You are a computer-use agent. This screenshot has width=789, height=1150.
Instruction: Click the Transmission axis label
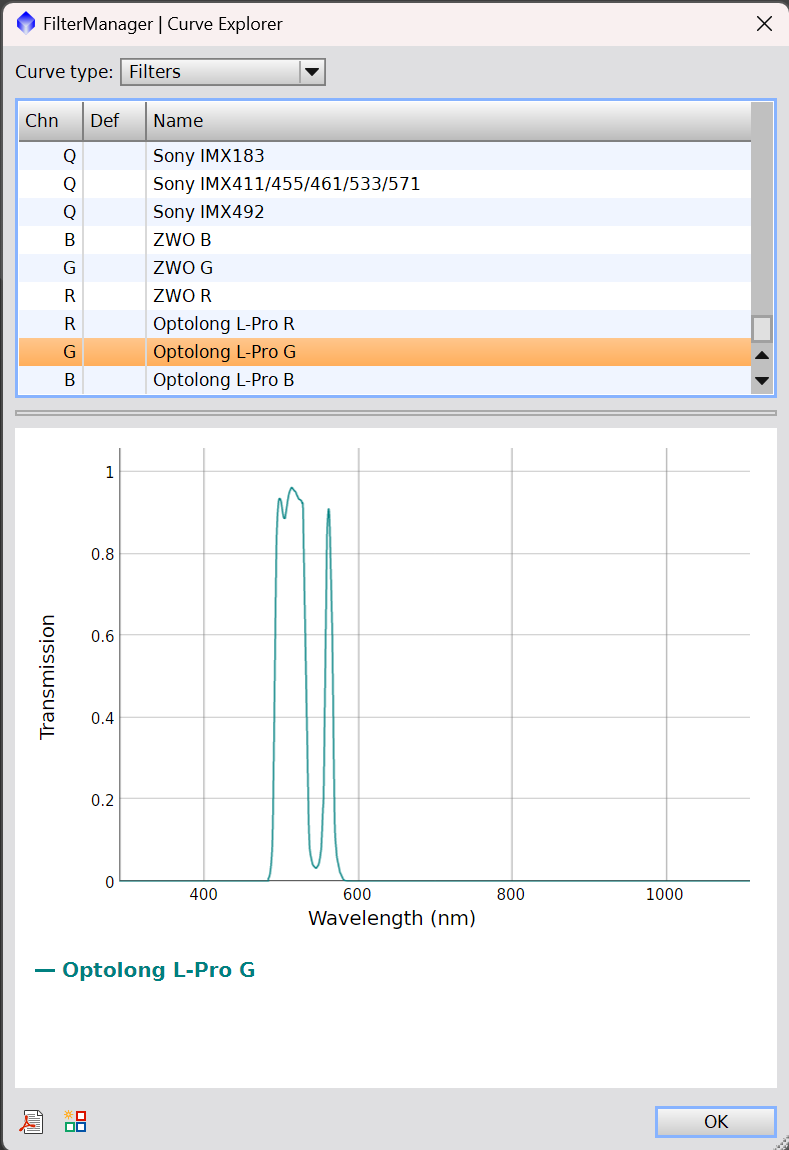(48, 677)
